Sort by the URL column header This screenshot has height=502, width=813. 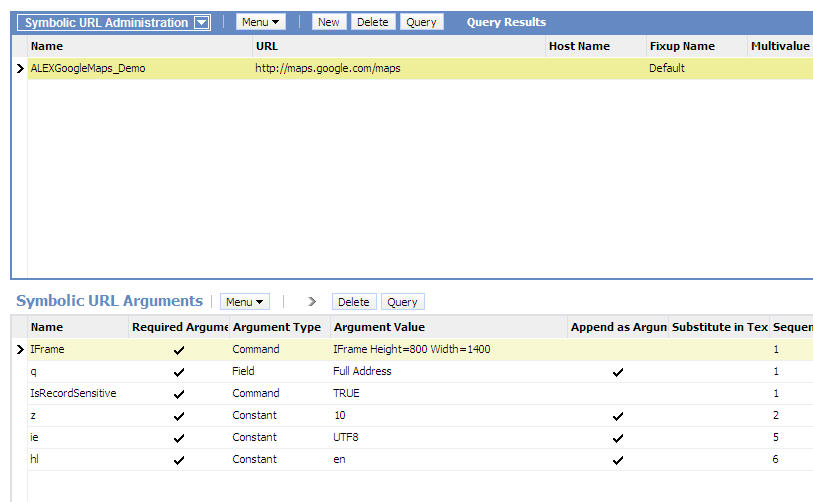point(399,46)
